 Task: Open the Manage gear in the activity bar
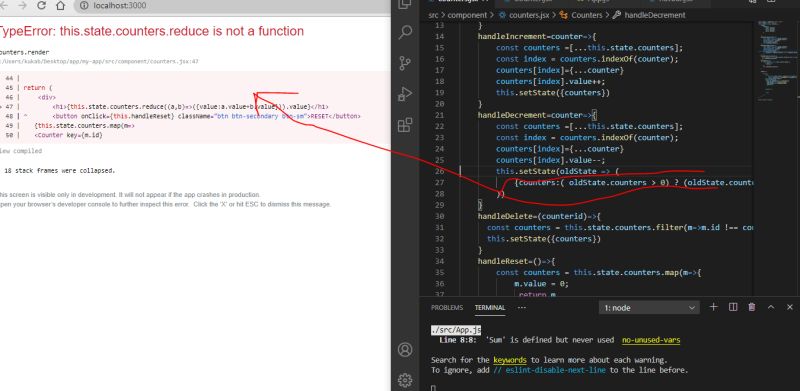click(405, 380)
